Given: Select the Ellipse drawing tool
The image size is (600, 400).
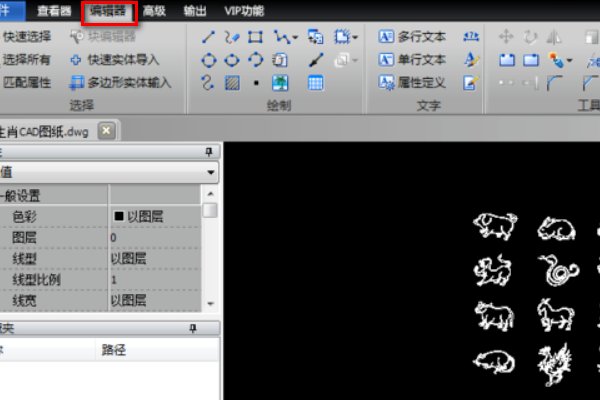Looking at the screenshot, I should click(232, 60).
